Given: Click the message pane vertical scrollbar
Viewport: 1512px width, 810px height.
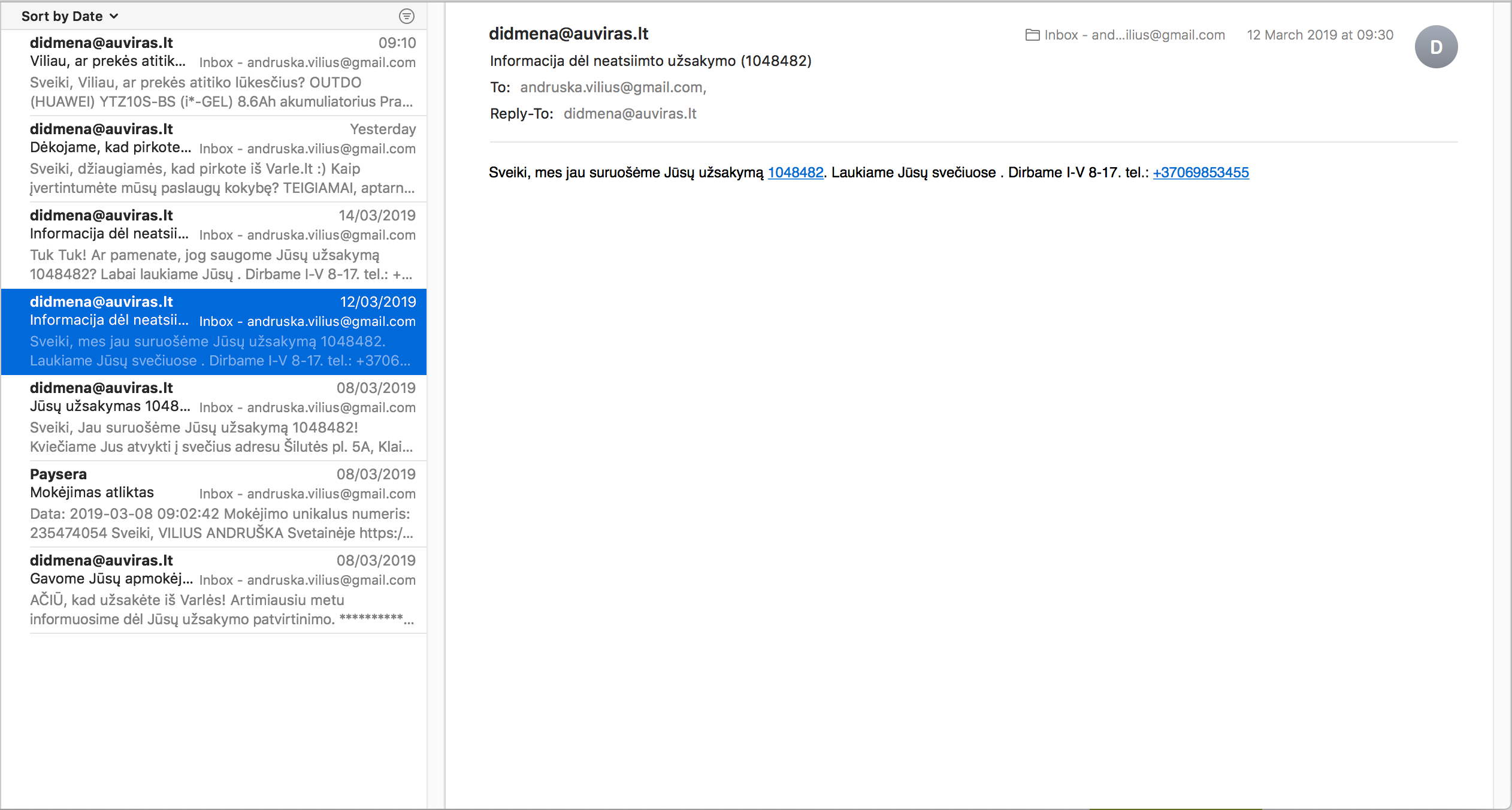Looking at the screenshot, I should pyautogui.click(x=1502, y=405).
